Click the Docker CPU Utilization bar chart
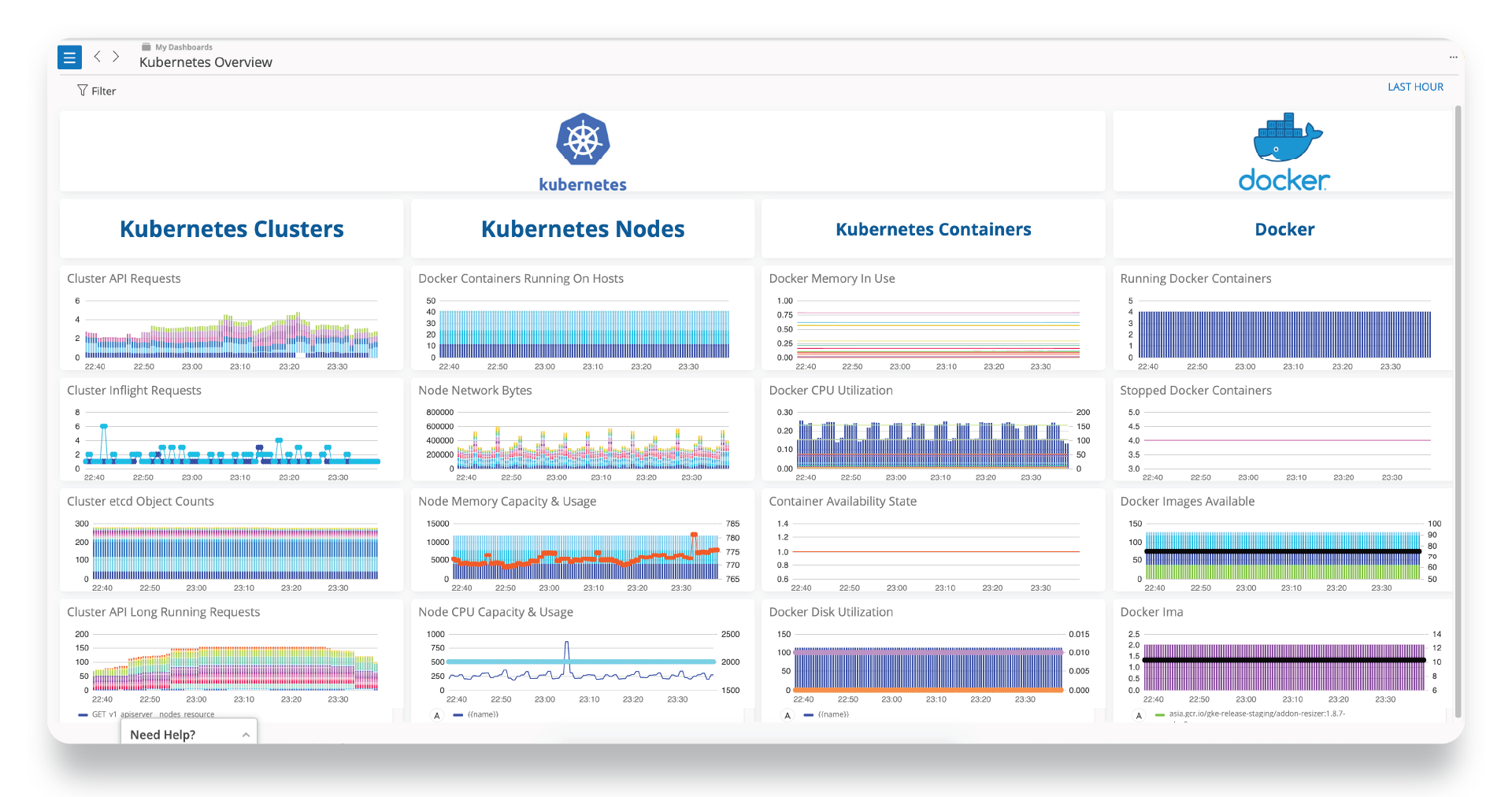This screenshot has height=797, width=1512. (933, 446)
